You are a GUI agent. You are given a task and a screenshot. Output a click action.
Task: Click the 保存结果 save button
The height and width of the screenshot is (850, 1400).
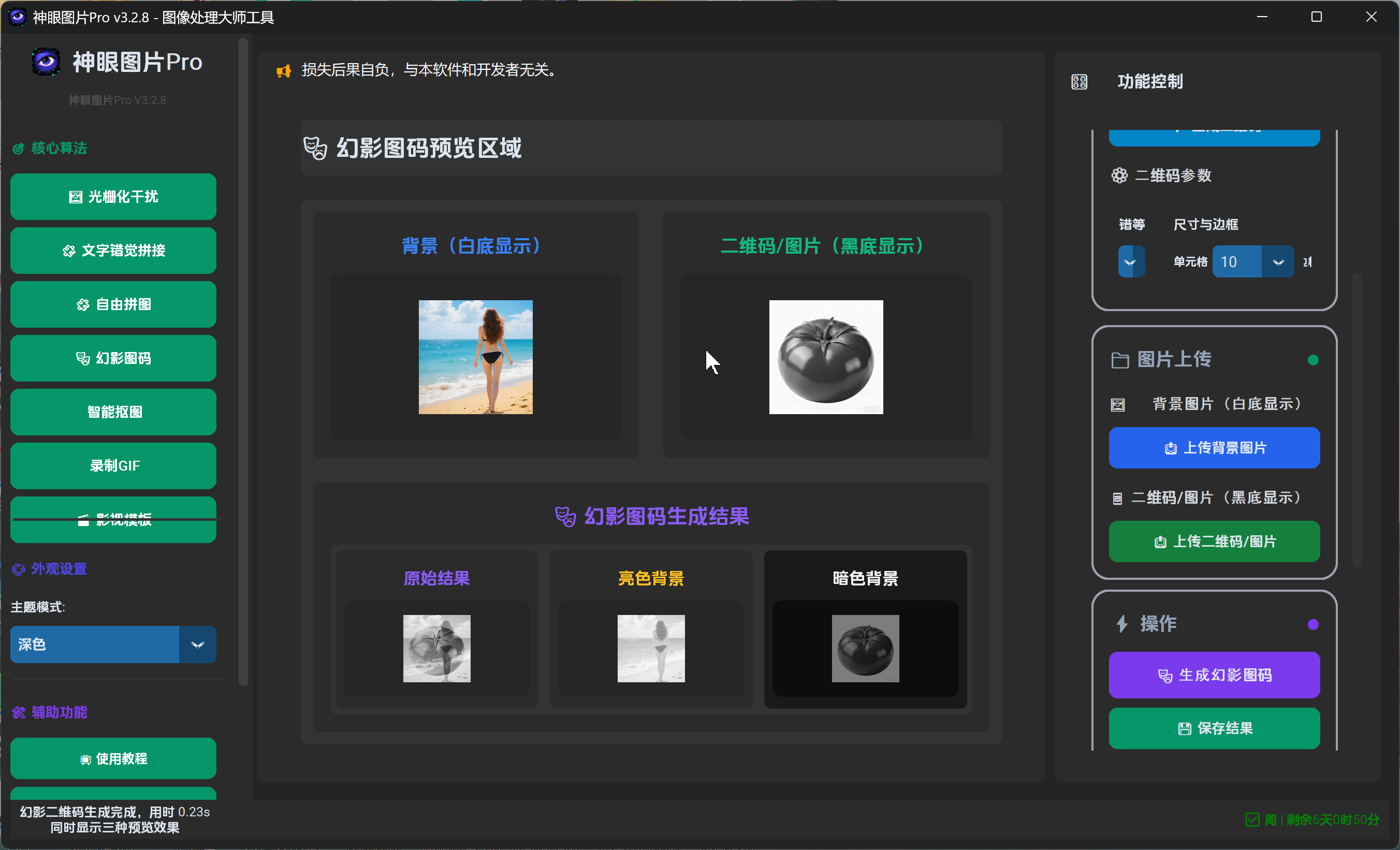pyautogui.click(x=1214, y=728)
